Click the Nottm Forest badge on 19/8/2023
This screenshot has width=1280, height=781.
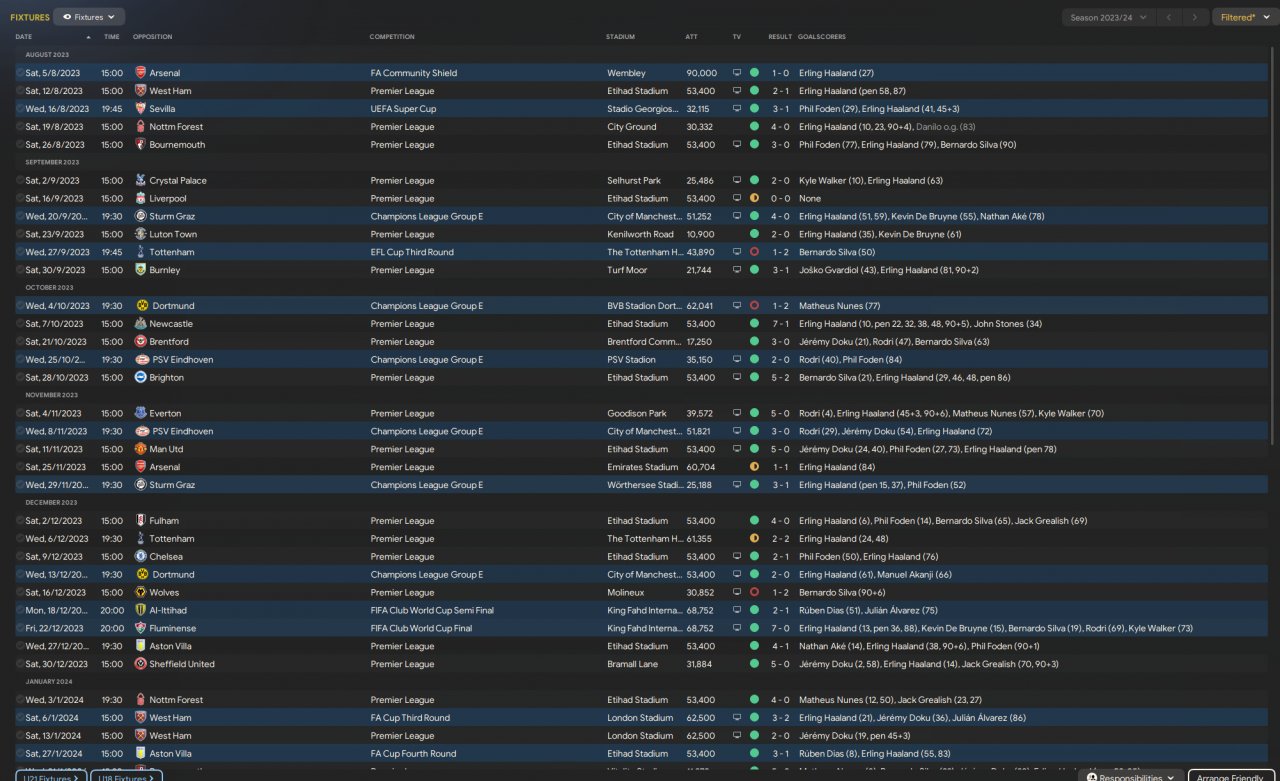pyautogui.click(x=140, y=127)
